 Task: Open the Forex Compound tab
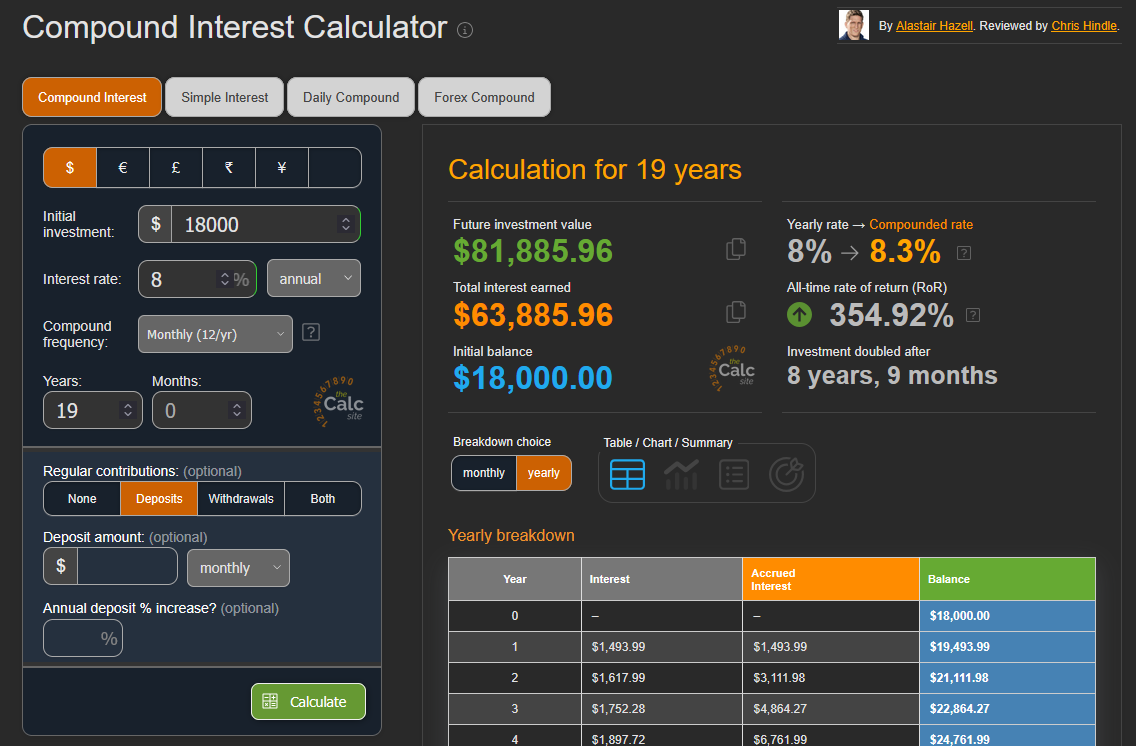[x=484, y=97]
